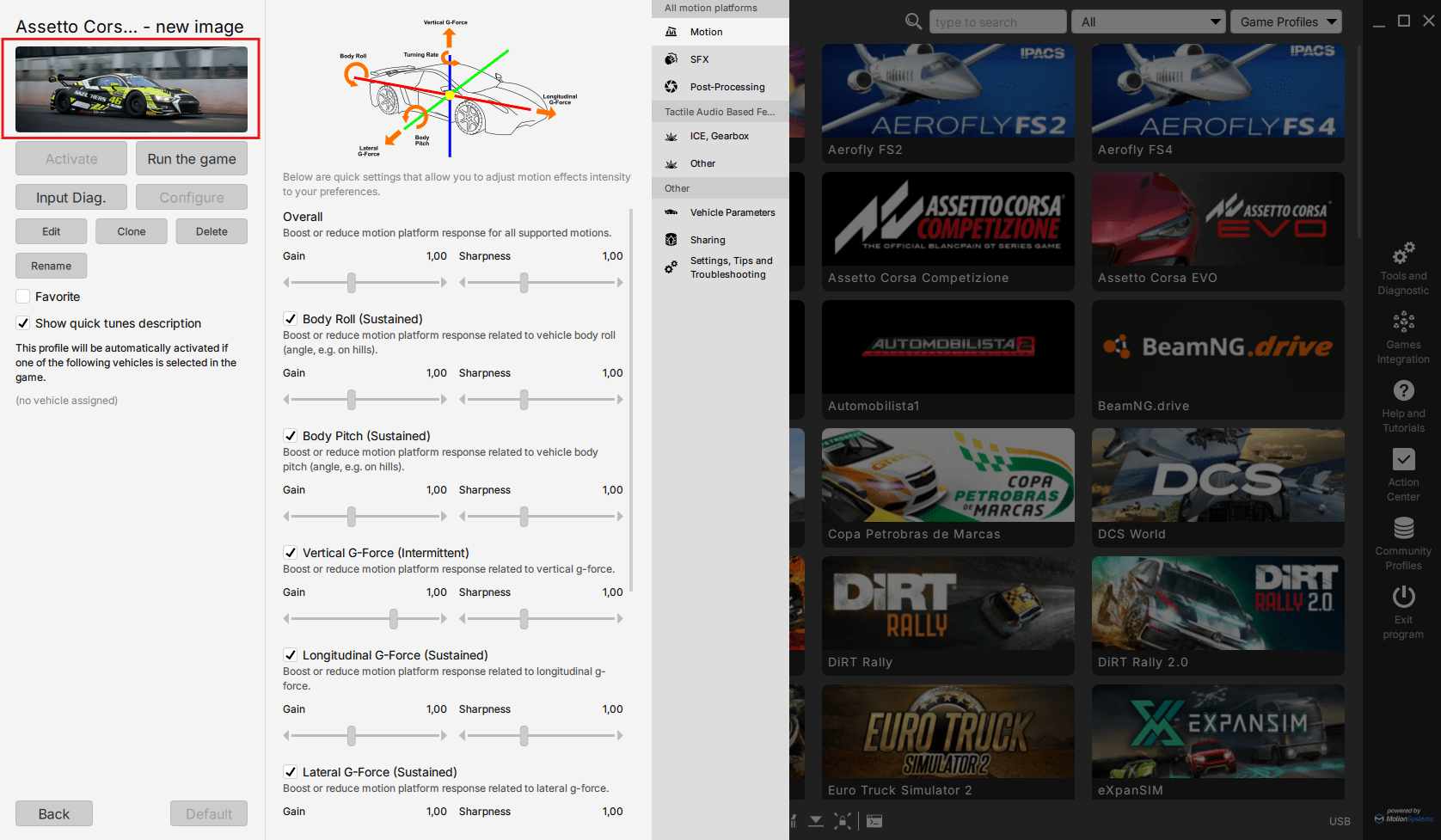Screen dimensions: 1441x840
Task: Open the Euro Truck Simulator 2 tile
Action: (947, 742)
